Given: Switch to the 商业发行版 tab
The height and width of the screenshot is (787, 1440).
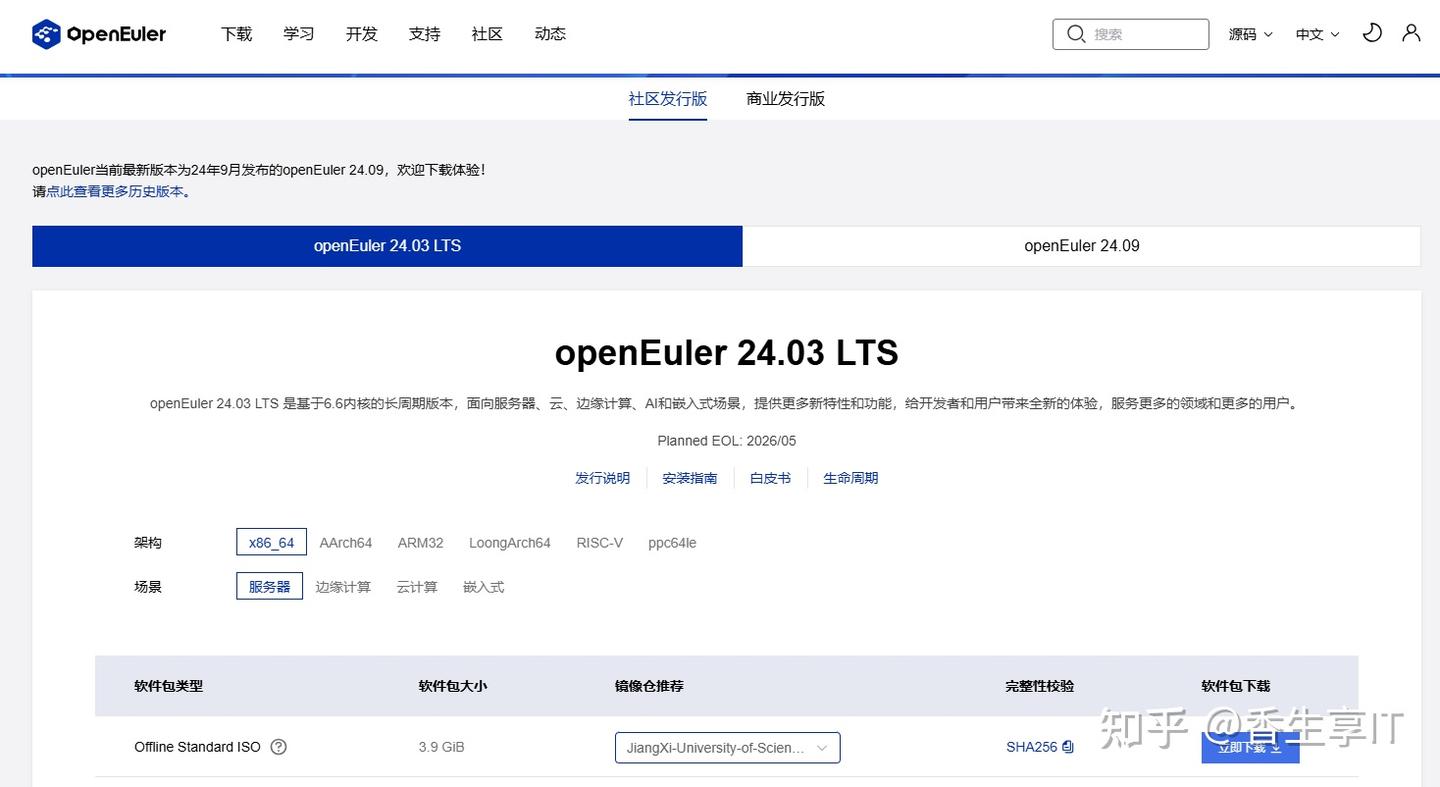Looking at the screenshot, I should 785,98.
